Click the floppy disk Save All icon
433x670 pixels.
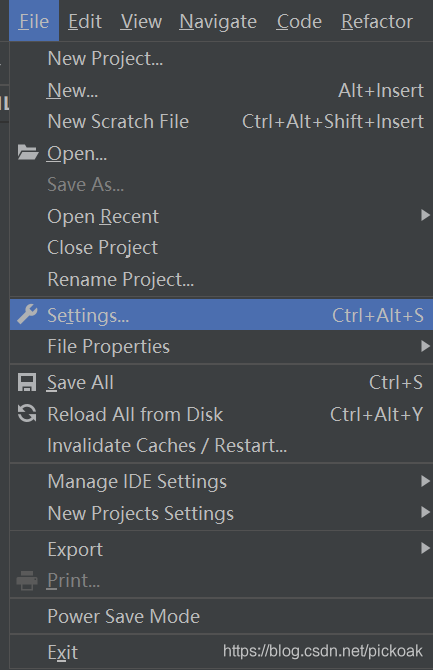click(27, 382)
